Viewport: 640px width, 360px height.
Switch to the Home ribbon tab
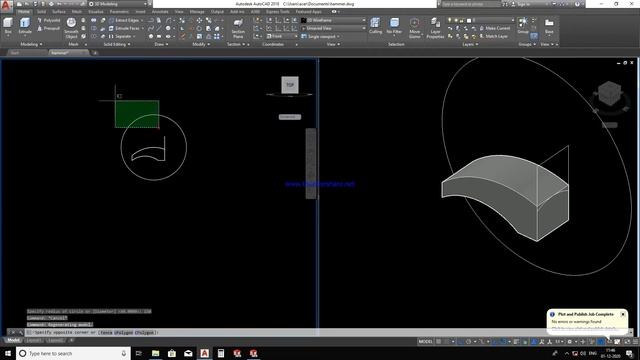[24, 11]
